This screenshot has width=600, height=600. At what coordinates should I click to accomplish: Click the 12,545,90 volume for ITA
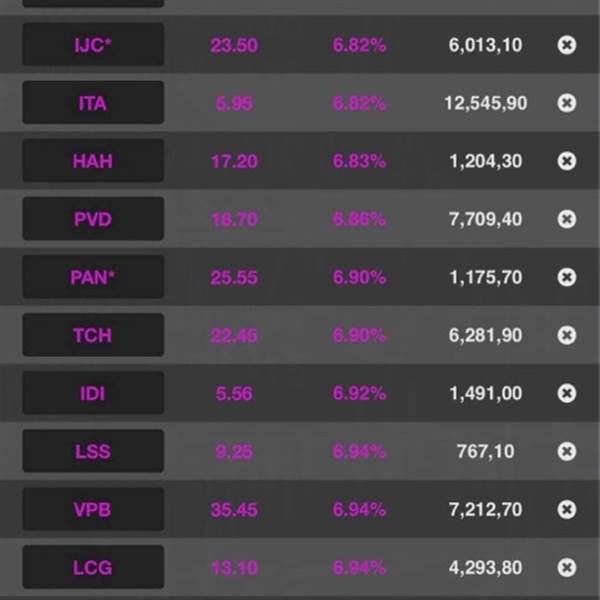486,103
